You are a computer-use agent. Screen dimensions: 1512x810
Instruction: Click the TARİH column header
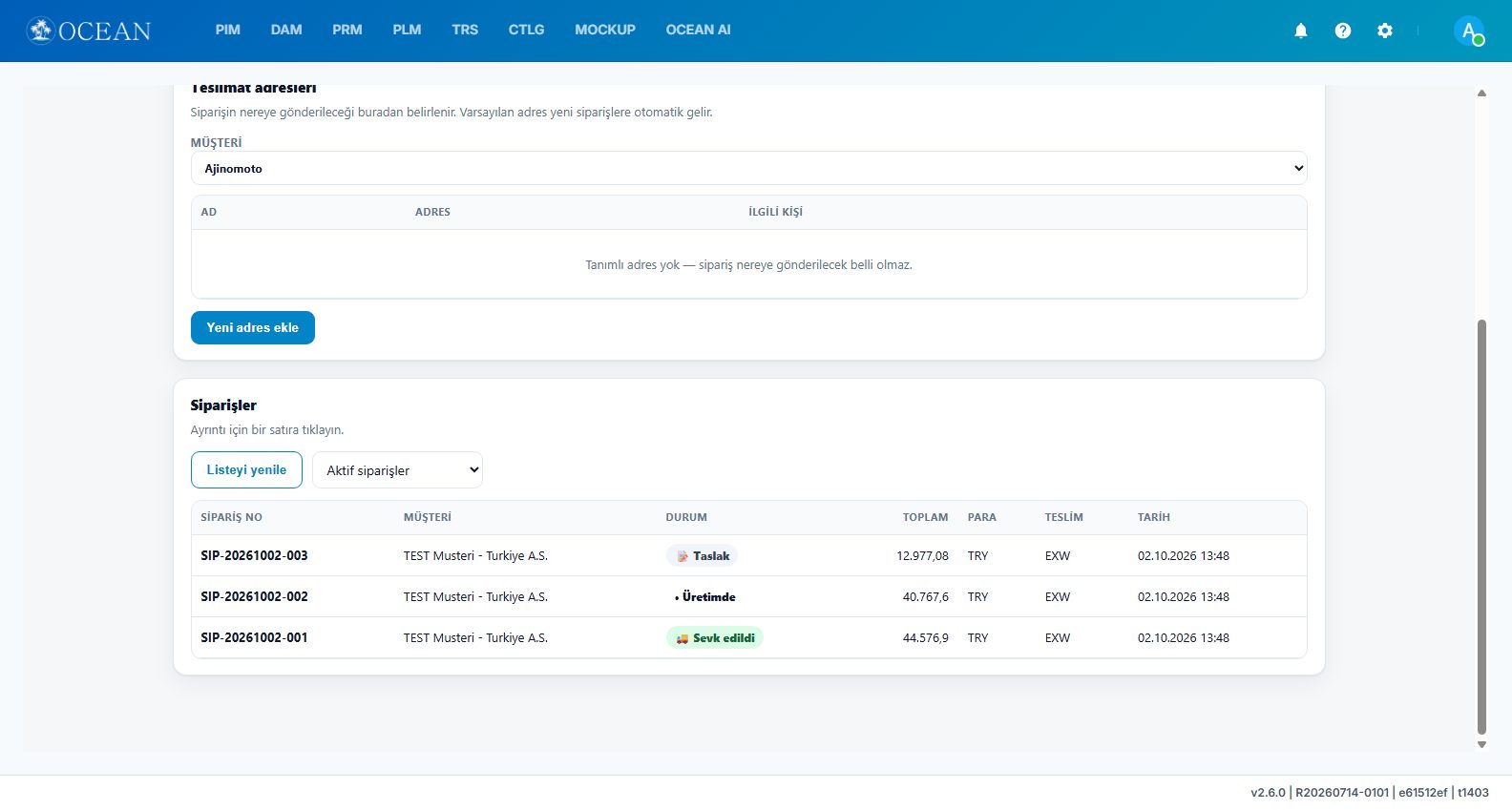pyautogui.click(x=1153, y=517)
